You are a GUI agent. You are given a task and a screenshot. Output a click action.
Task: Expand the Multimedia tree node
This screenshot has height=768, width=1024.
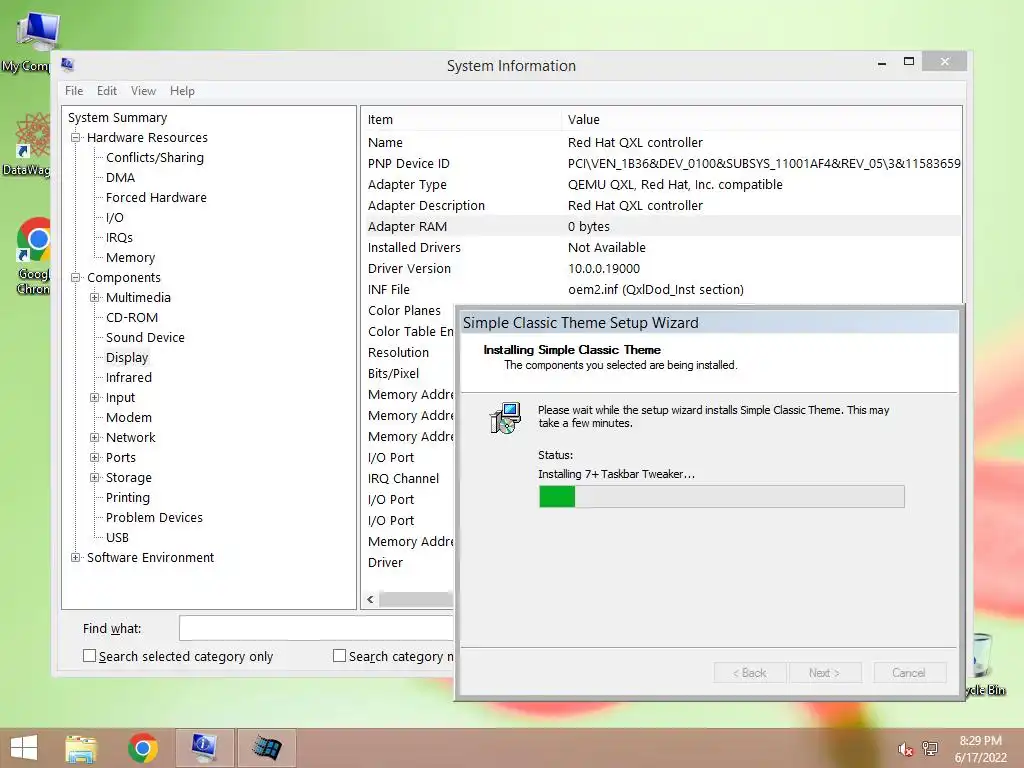(x=95, y=298)
